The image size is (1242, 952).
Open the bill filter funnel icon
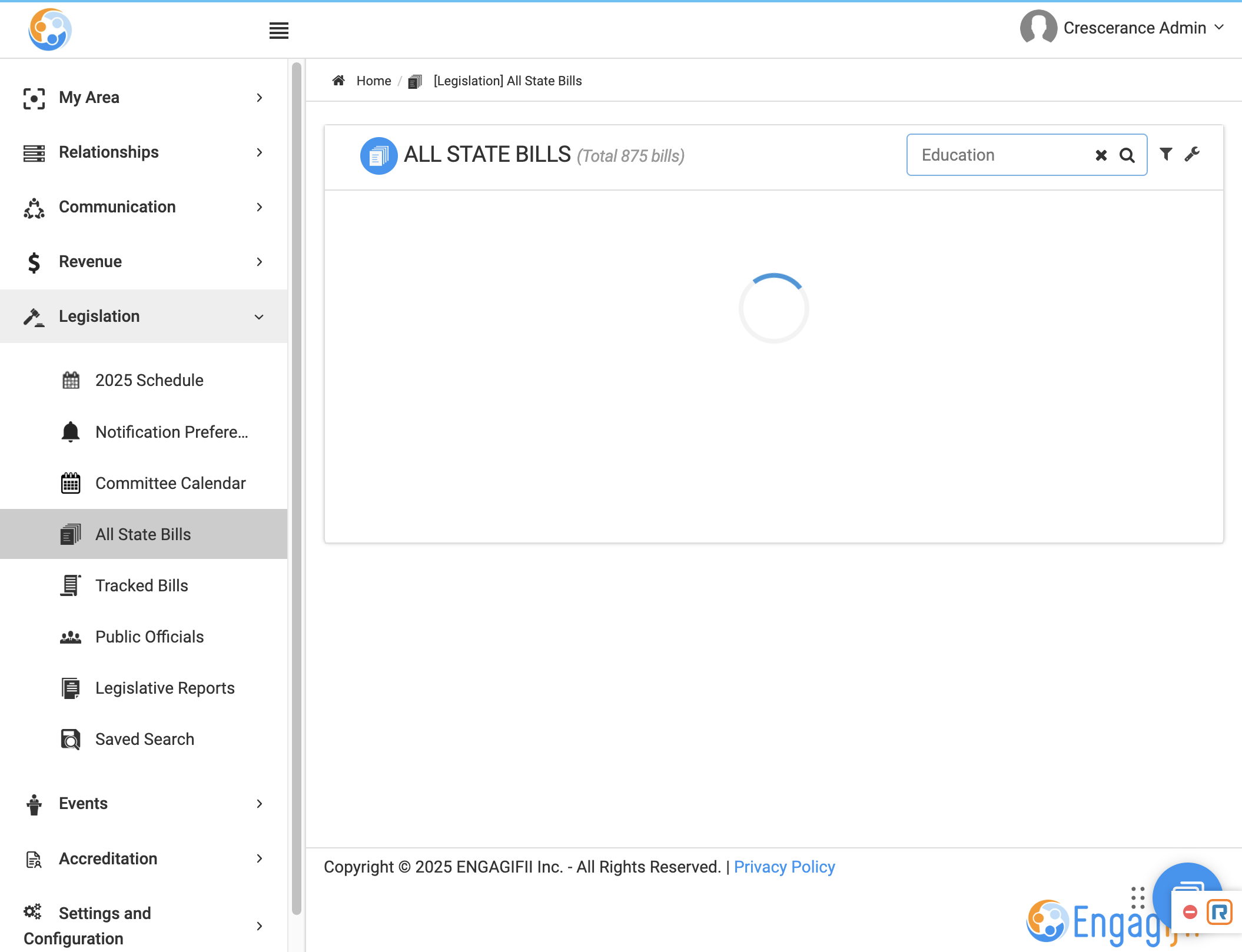(x=1165, y=154)
